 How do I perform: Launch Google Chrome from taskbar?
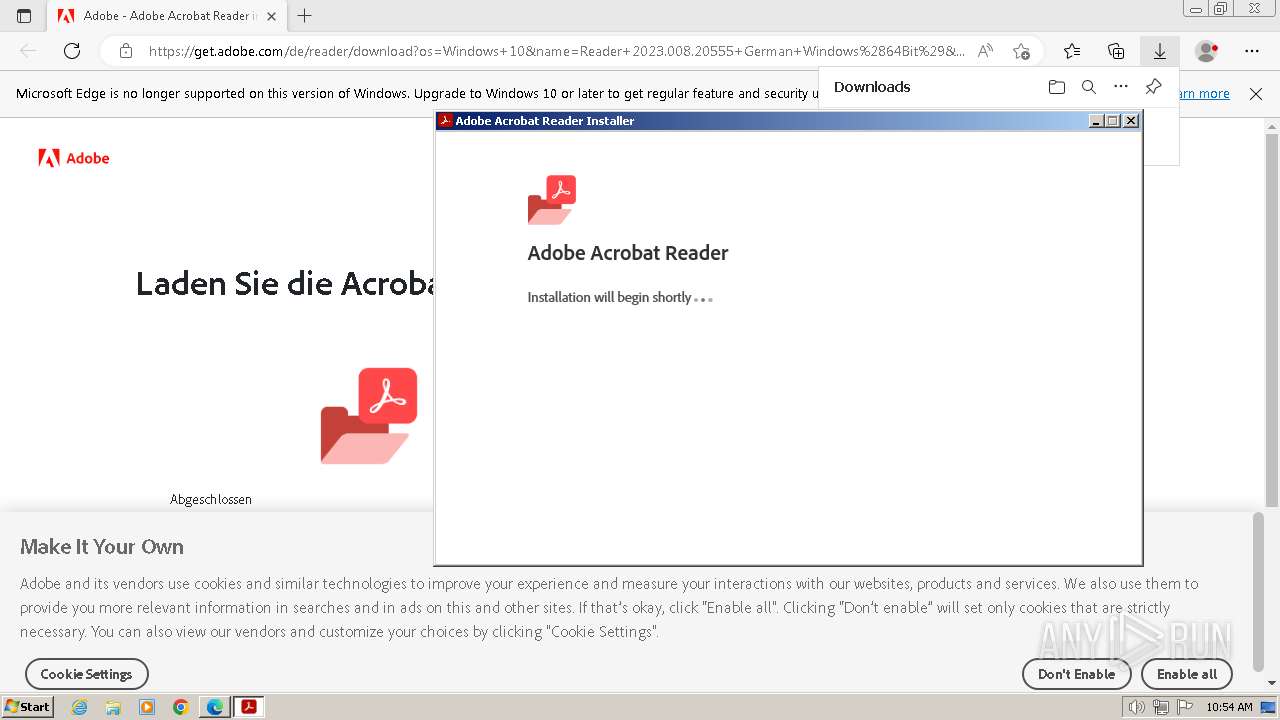[x=181, y=707]
